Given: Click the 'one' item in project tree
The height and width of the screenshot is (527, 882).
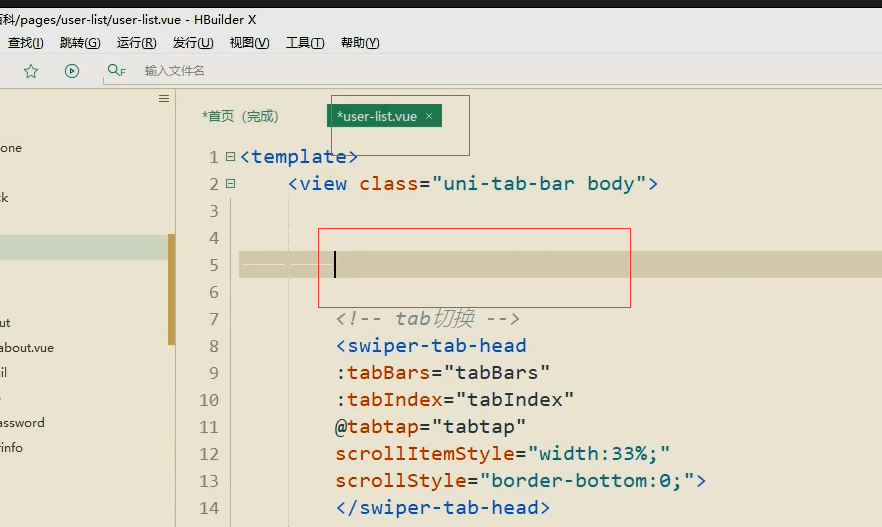Looking at the screenshot, I should (x=11, y=148).
